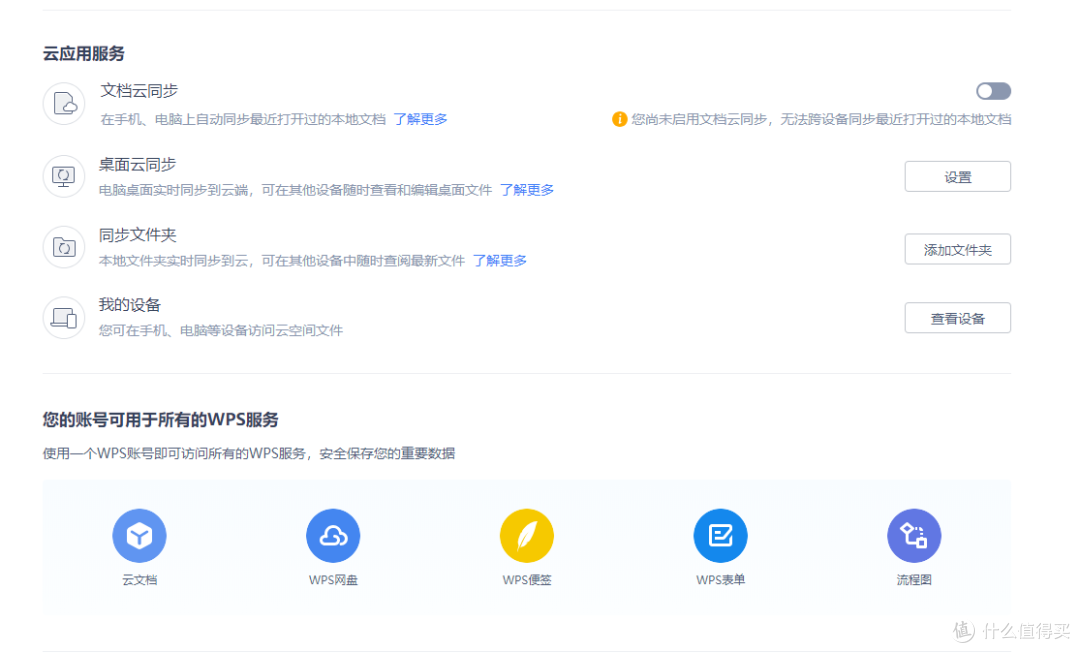The height and width of the screenshot is (653, 1080).
Task: Open the WPS便签 feather icon
Action: [526, 535]
